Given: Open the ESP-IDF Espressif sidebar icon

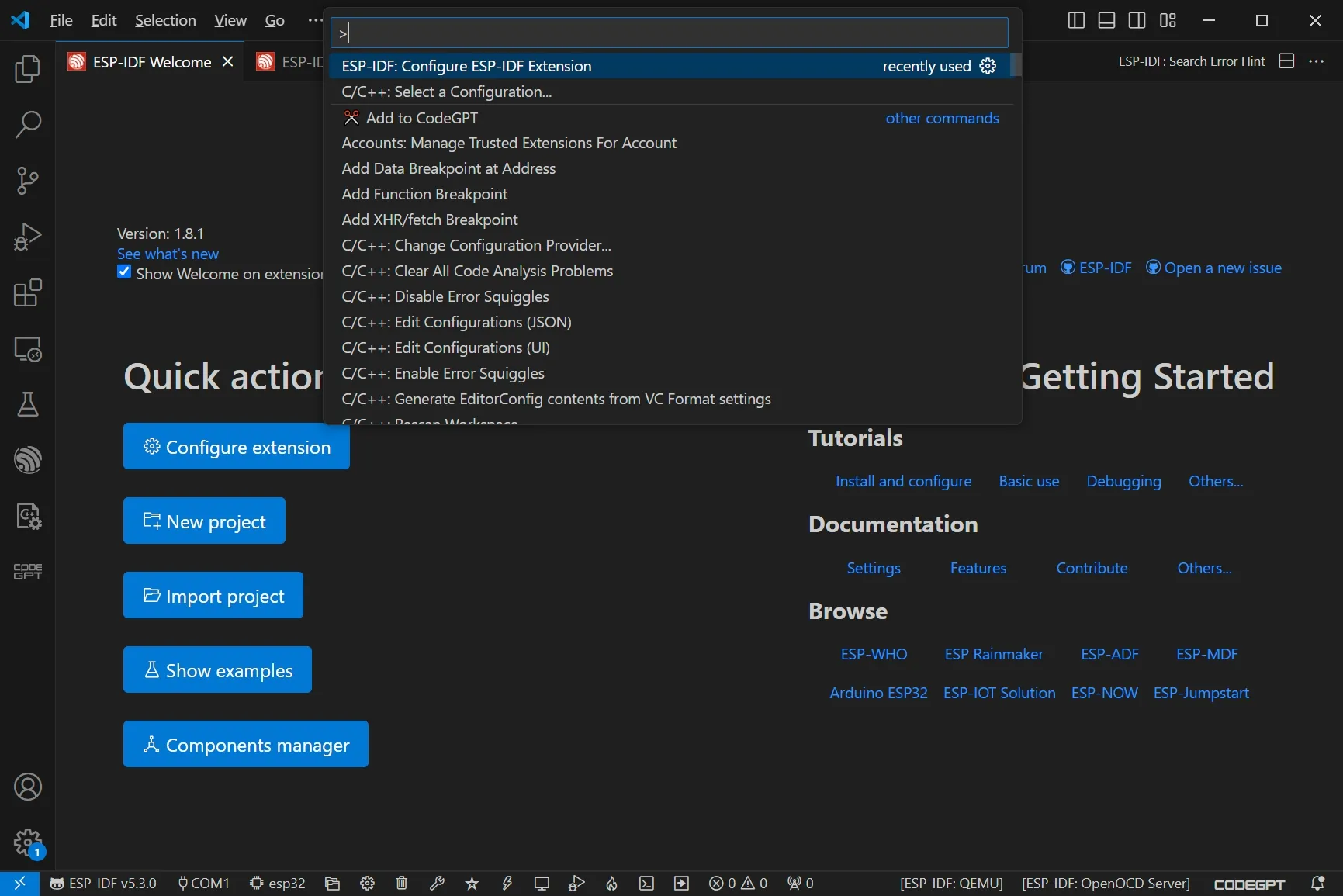Looking at the screenshot, I should (x=27, y=460).
